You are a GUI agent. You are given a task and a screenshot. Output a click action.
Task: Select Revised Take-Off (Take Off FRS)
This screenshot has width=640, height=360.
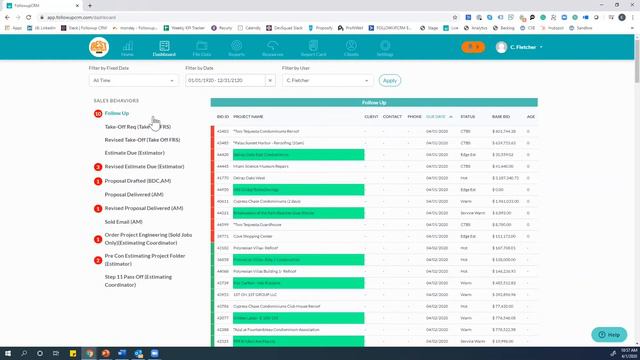pyautogui.click(x=142, y=140)
